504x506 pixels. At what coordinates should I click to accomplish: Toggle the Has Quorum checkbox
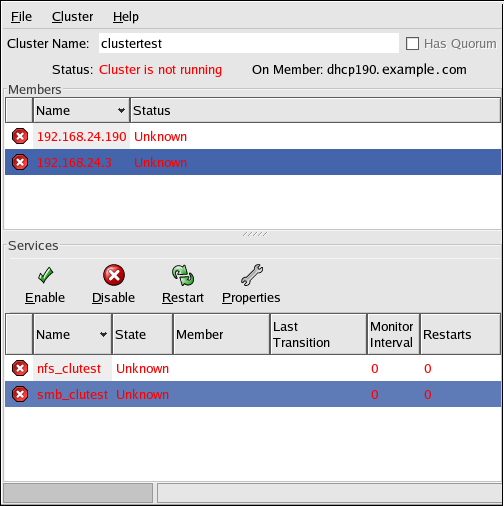[412, 44]
